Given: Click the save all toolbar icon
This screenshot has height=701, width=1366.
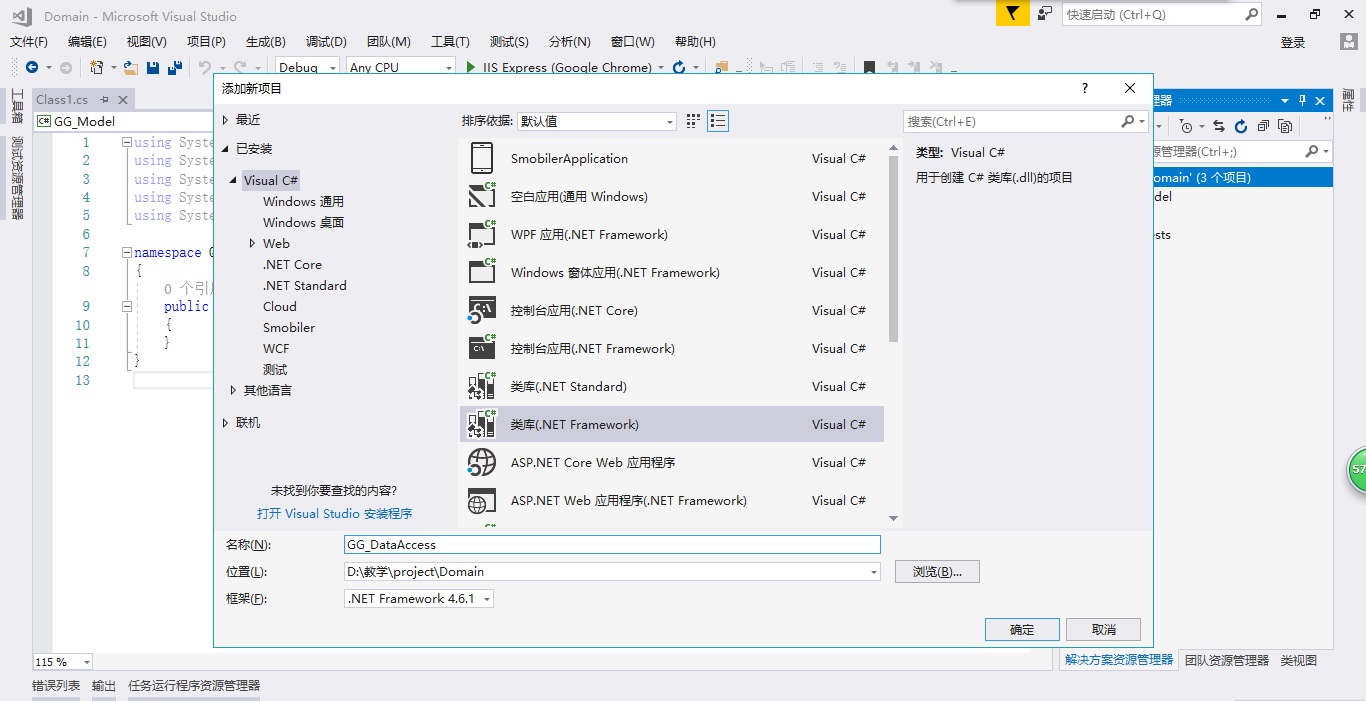Looking at the screenshot, I should (175, 67).
